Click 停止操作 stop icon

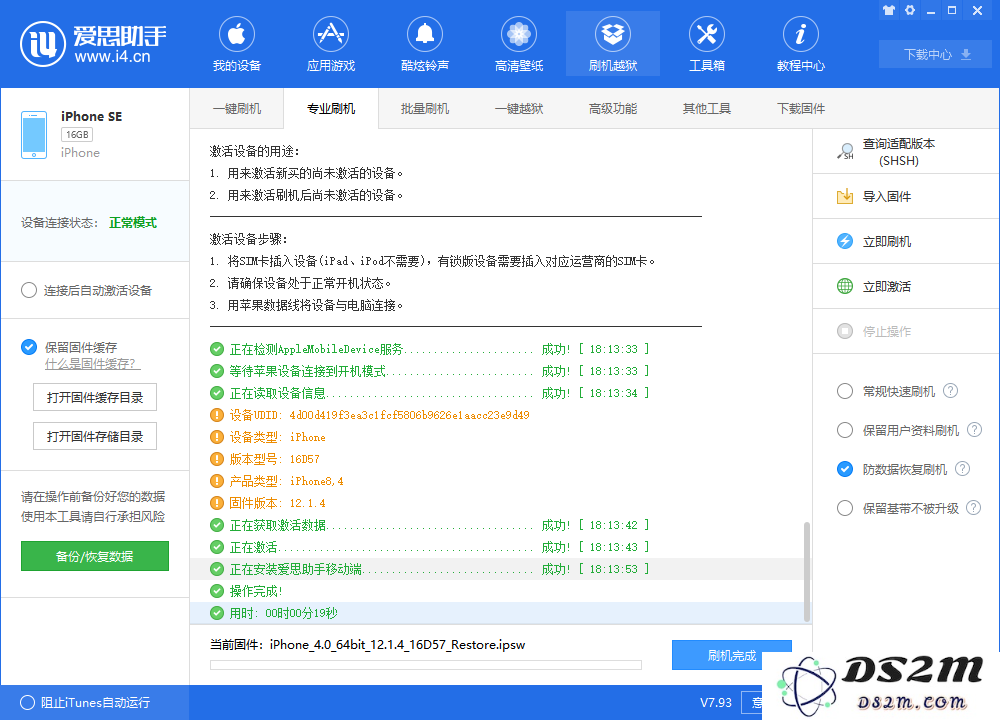[845, 331]
